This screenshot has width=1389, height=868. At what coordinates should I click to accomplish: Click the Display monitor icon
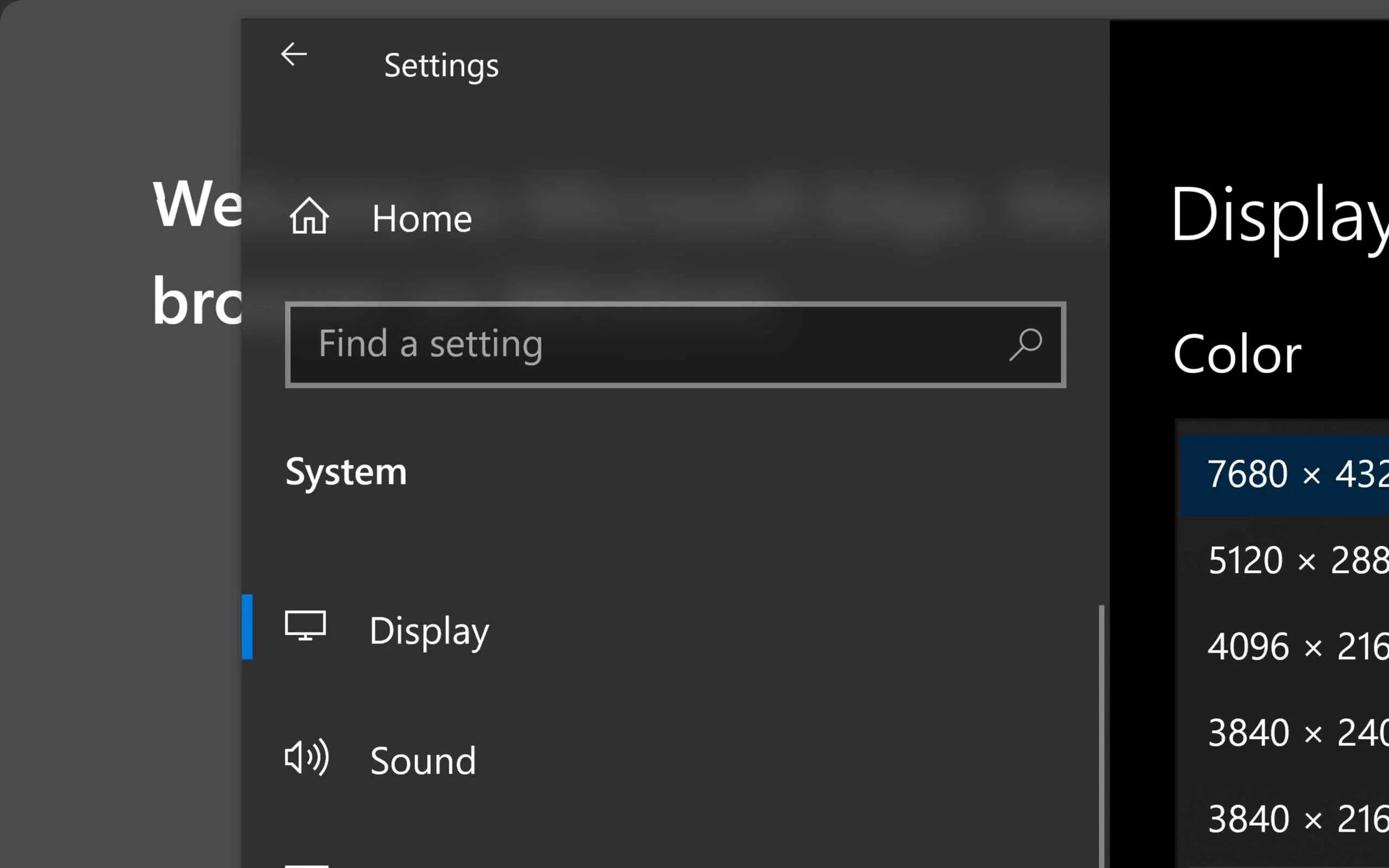[x=305, y=626]
